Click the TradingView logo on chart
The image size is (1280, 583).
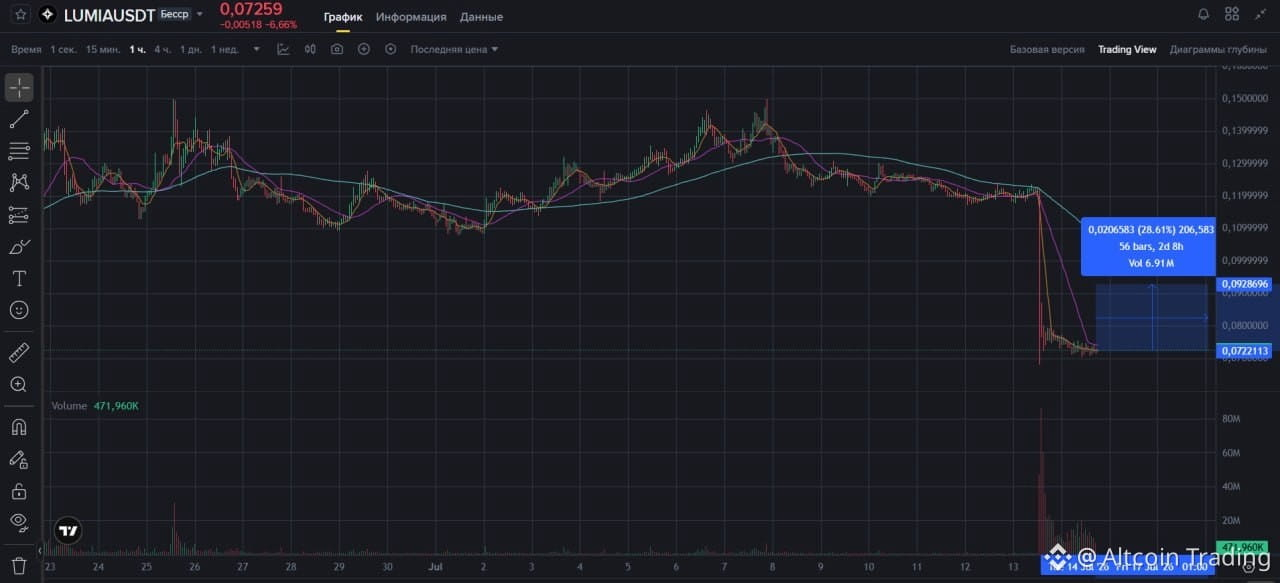(x=68, y=532)
